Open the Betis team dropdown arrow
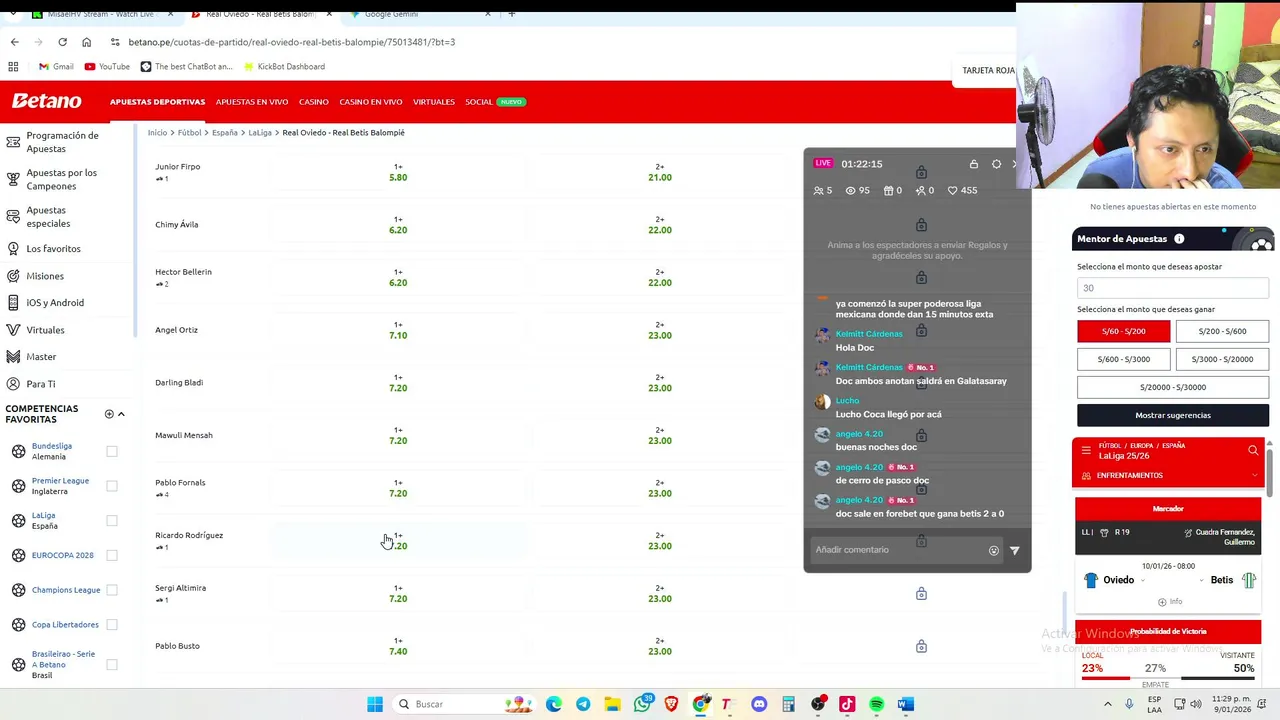Screen dimensions: 1280x720 [x=1202, y=580]
